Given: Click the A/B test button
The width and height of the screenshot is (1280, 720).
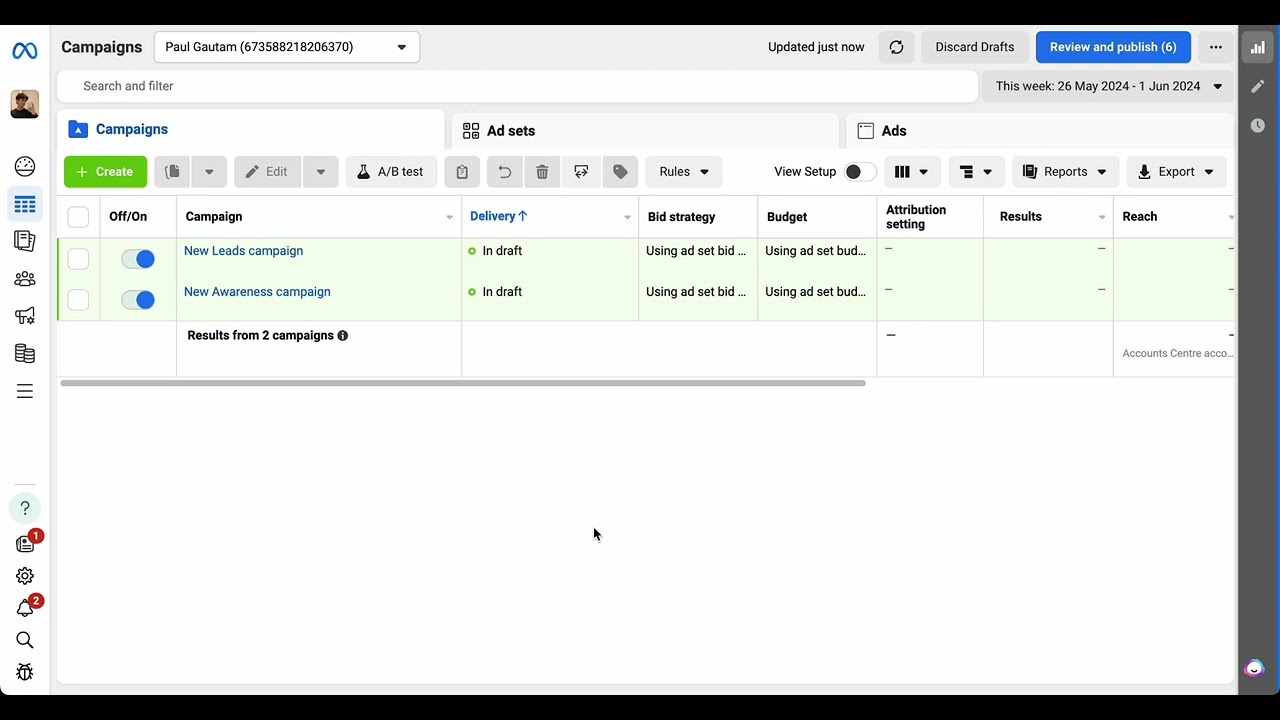Looking at the screenshot, I should coord(391,172).
